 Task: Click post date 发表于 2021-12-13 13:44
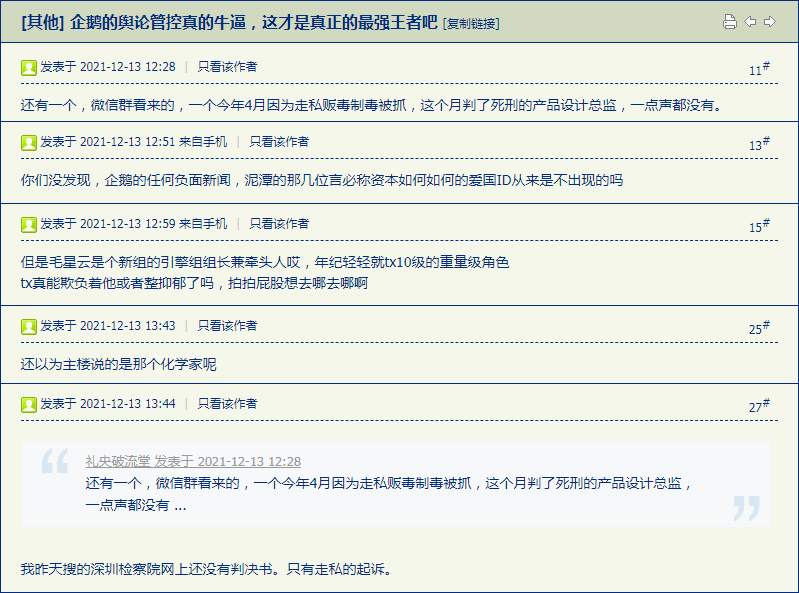click(108, 403)
